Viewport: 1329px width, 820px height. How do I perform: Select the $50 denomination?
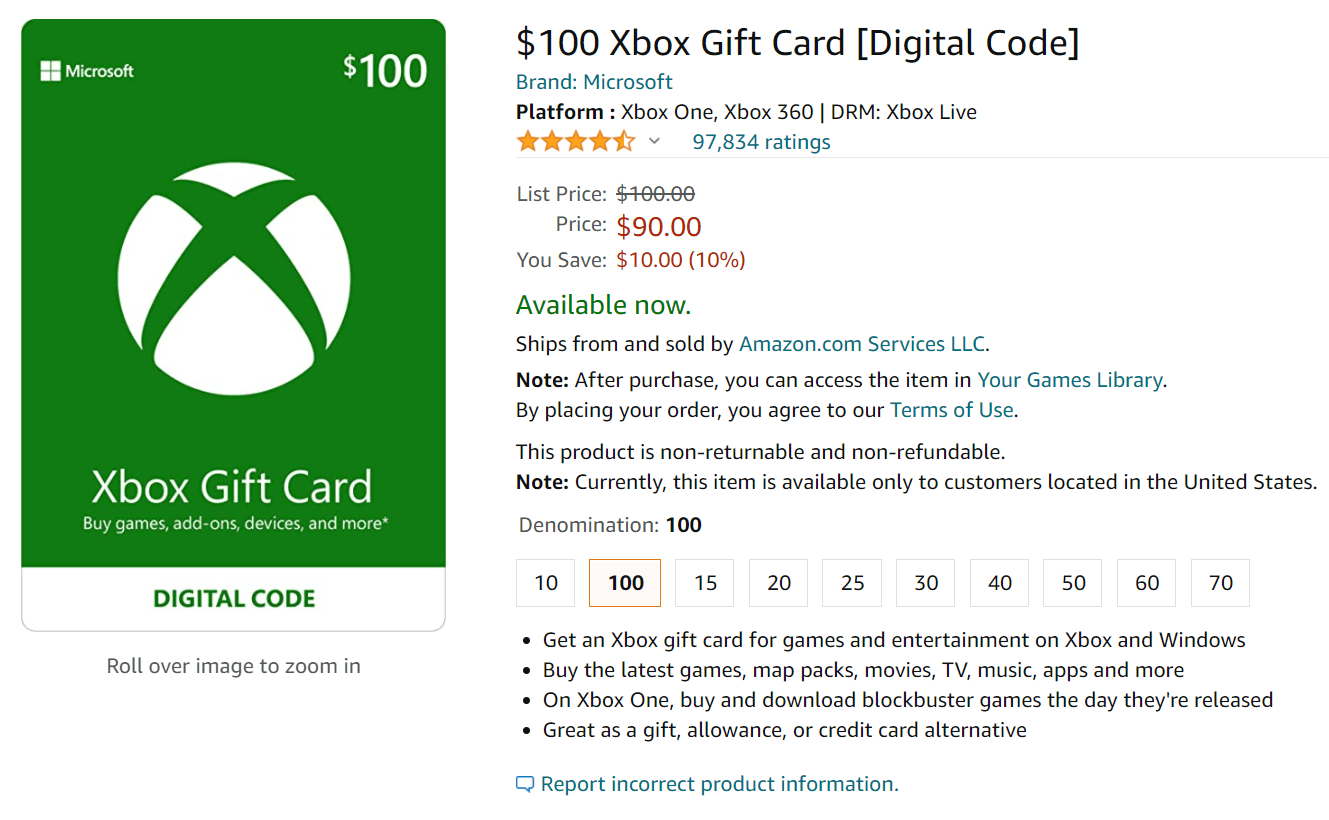point(1072,582)
